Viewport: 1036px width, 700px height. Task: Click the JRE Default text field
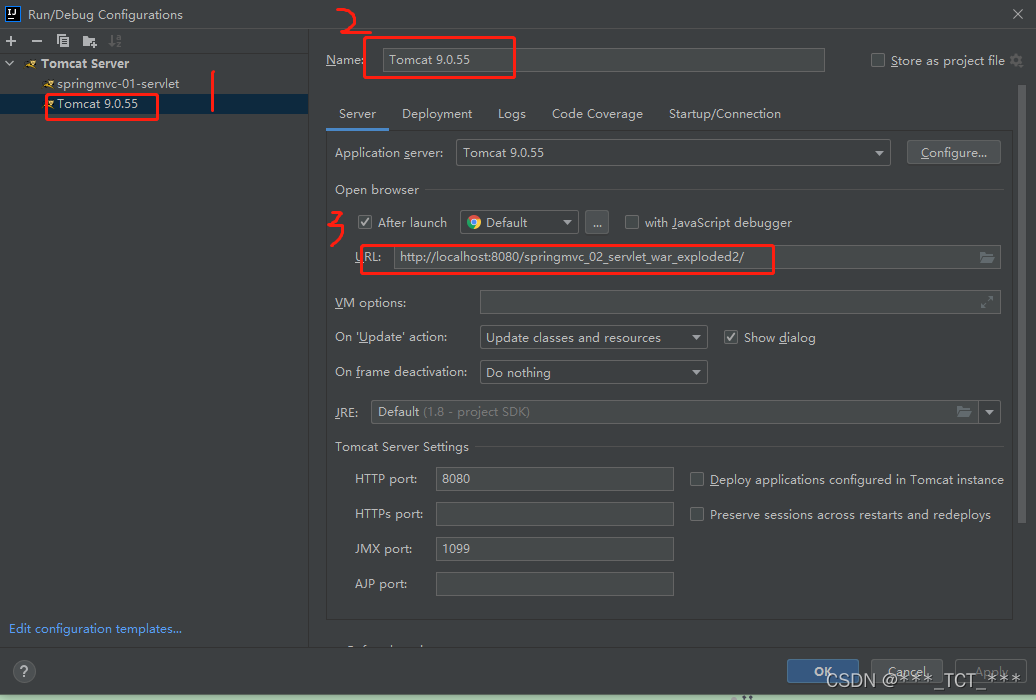674,412
